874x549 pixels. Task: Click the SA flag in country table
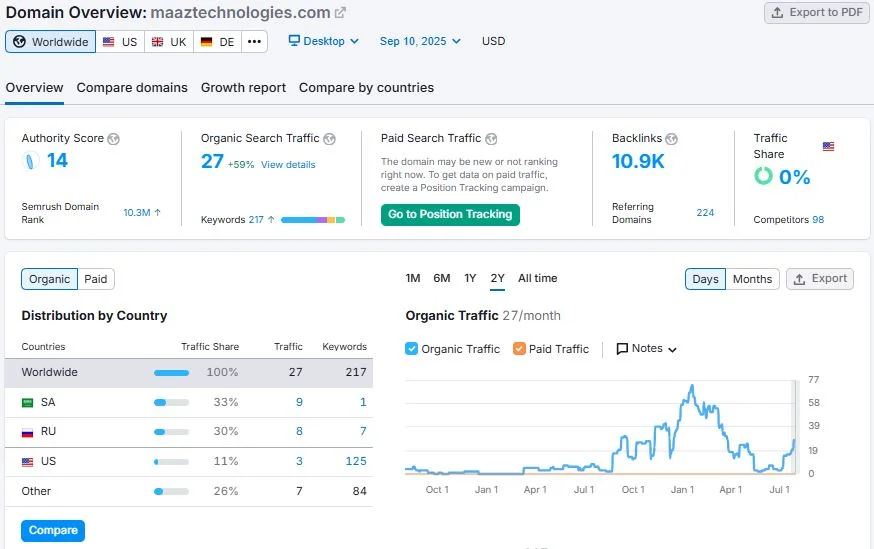tap(27, 402)
